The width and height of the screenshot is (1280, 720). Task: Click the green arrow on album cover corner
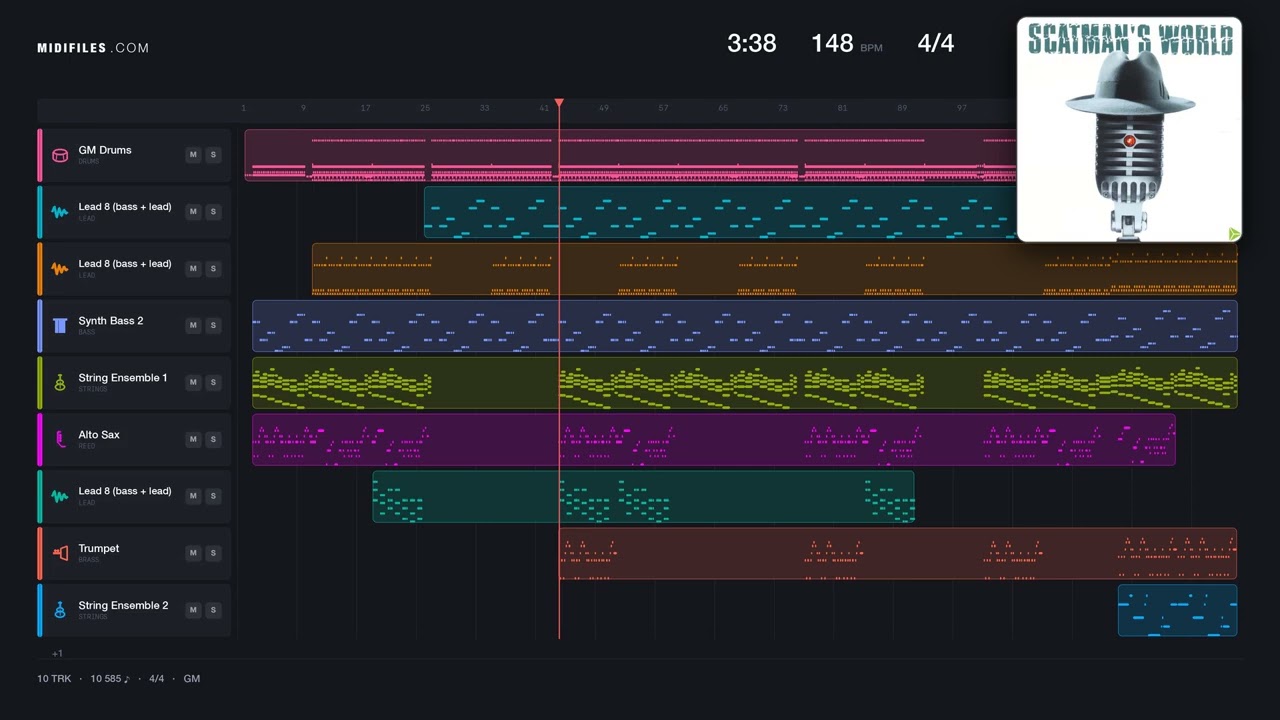pyautogui.click(x=1234, y=234)
